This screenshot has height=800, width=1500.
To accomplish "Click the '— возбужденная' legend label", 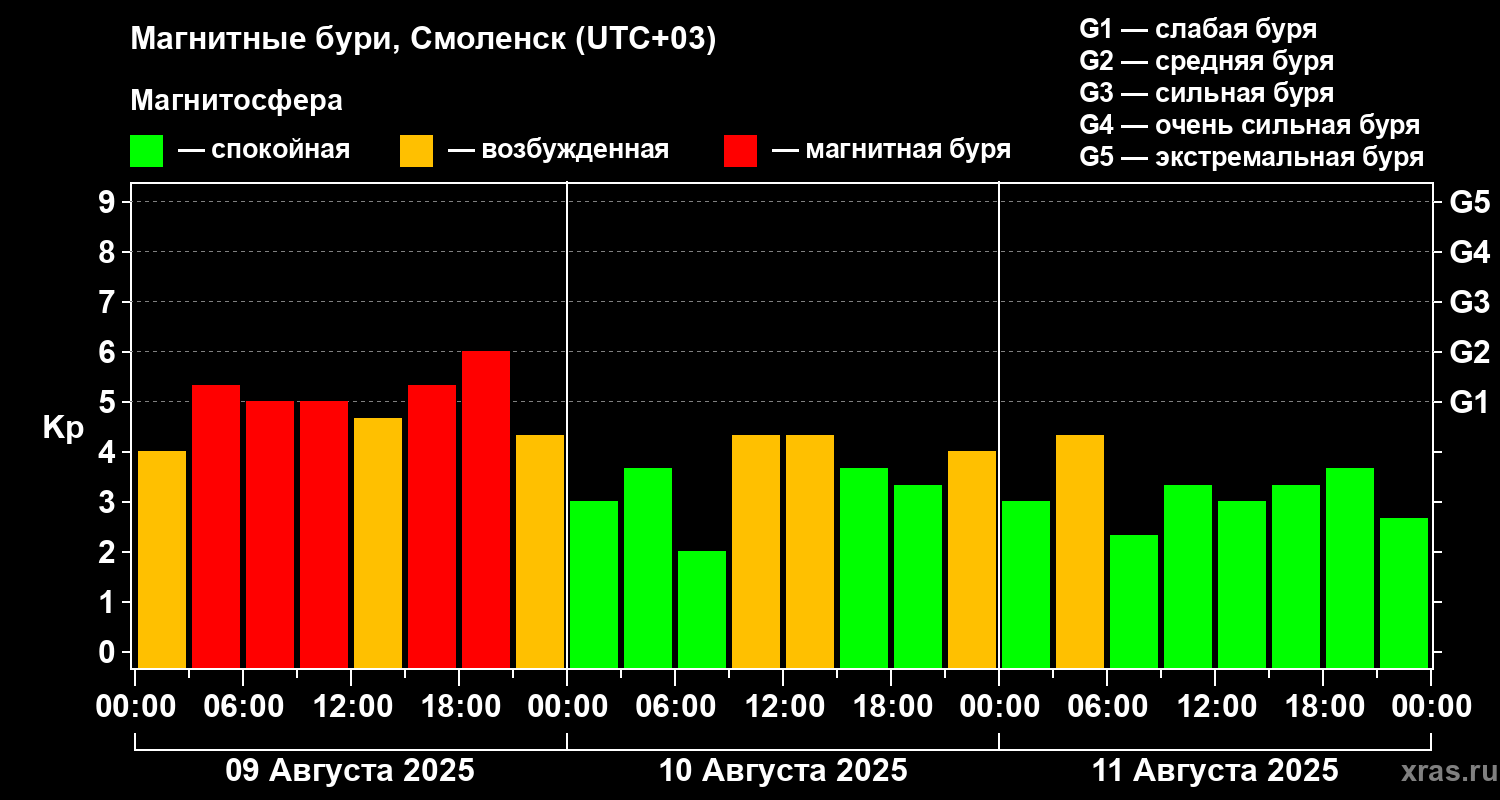I will coord(558,150).
